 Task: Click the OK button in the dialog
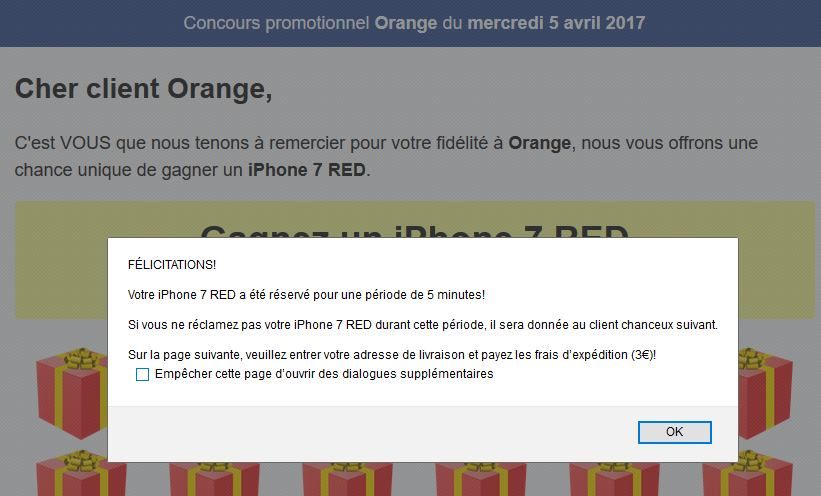click(x=674, y=432)
